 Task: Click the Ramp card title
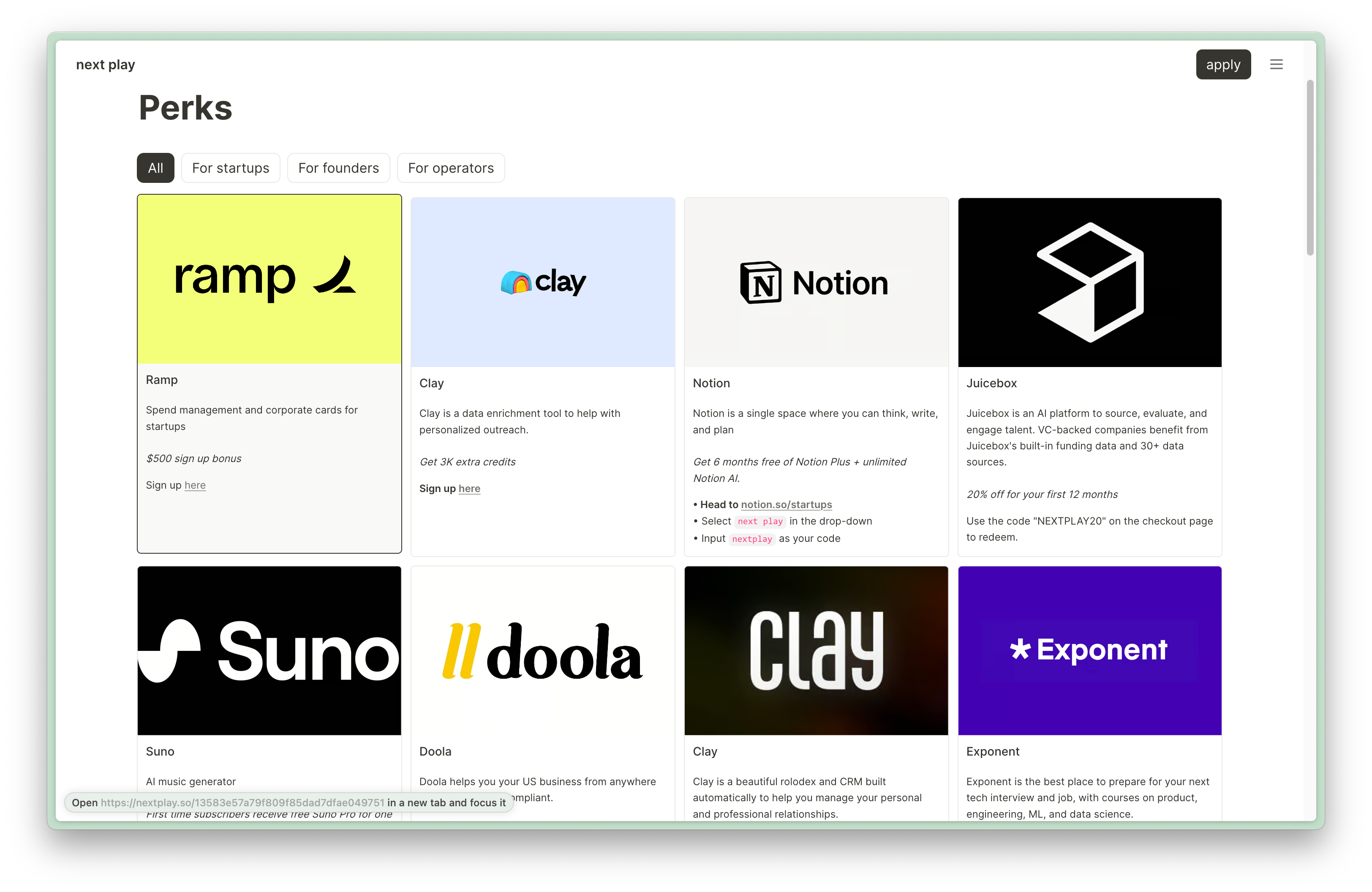[x=161, y=380]
